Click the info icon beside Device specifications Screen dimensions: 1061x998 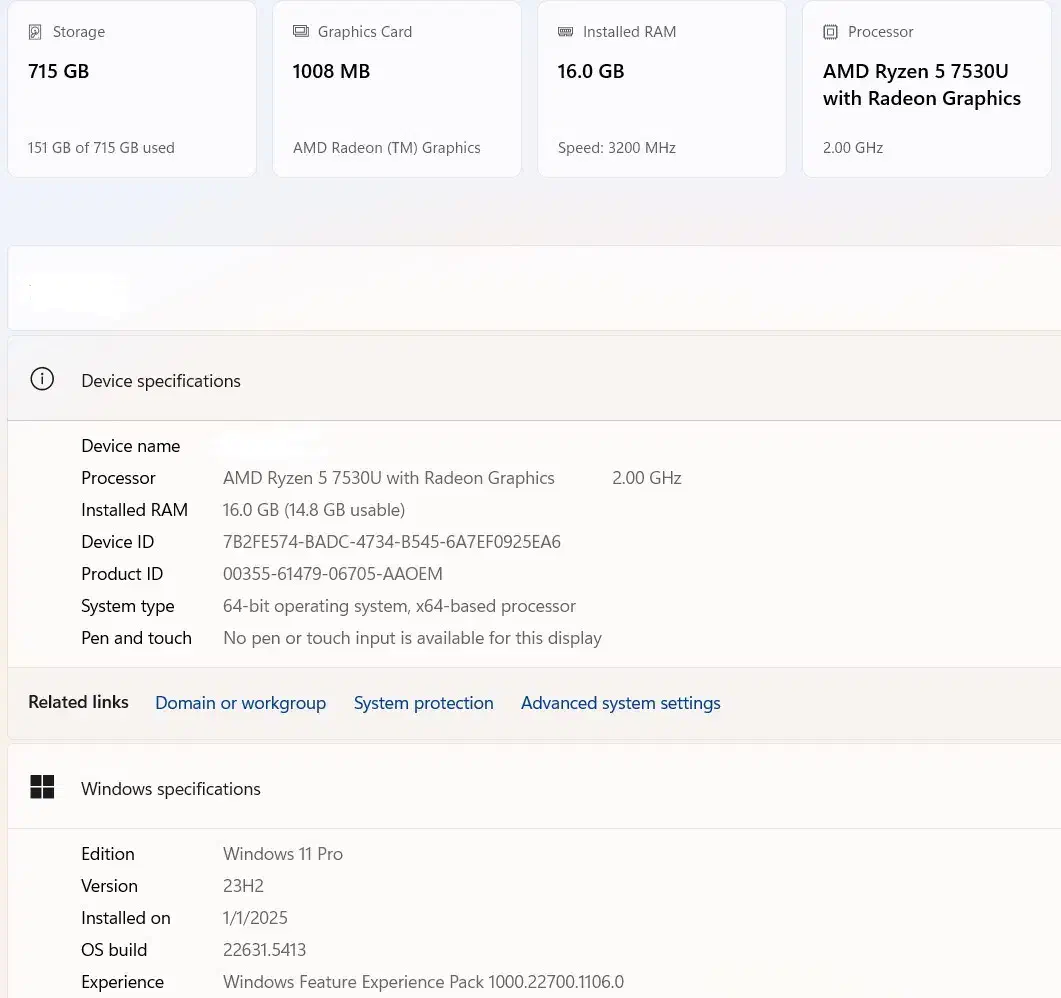[42, 380]
